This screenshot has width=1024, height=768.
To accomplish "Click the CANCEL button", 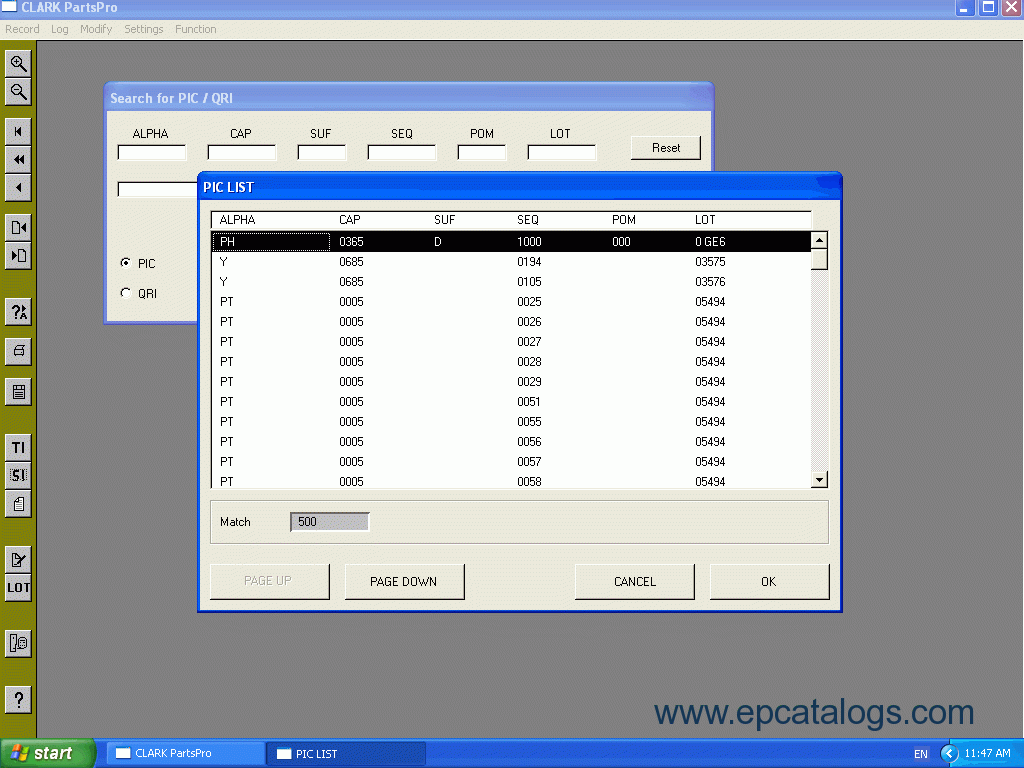I will click(x=634, y=581).
